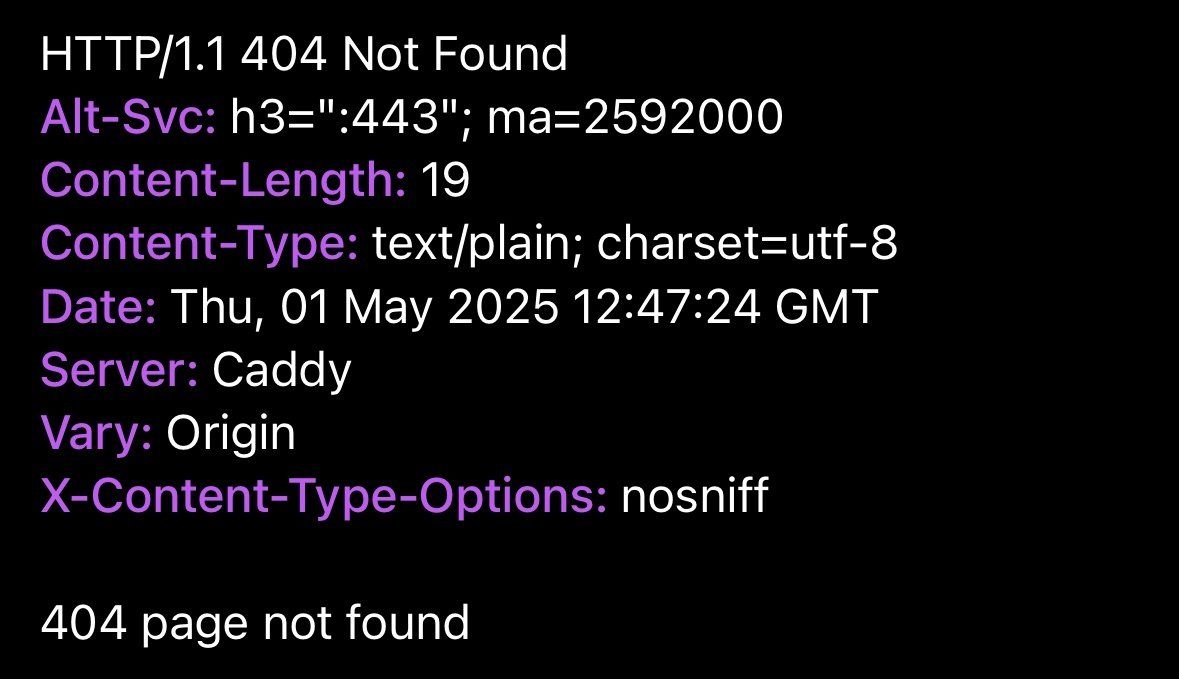Click the charset=utf-8 portion of Content-Type
This screenshot has width=1179, height=679.
[747, 244]
